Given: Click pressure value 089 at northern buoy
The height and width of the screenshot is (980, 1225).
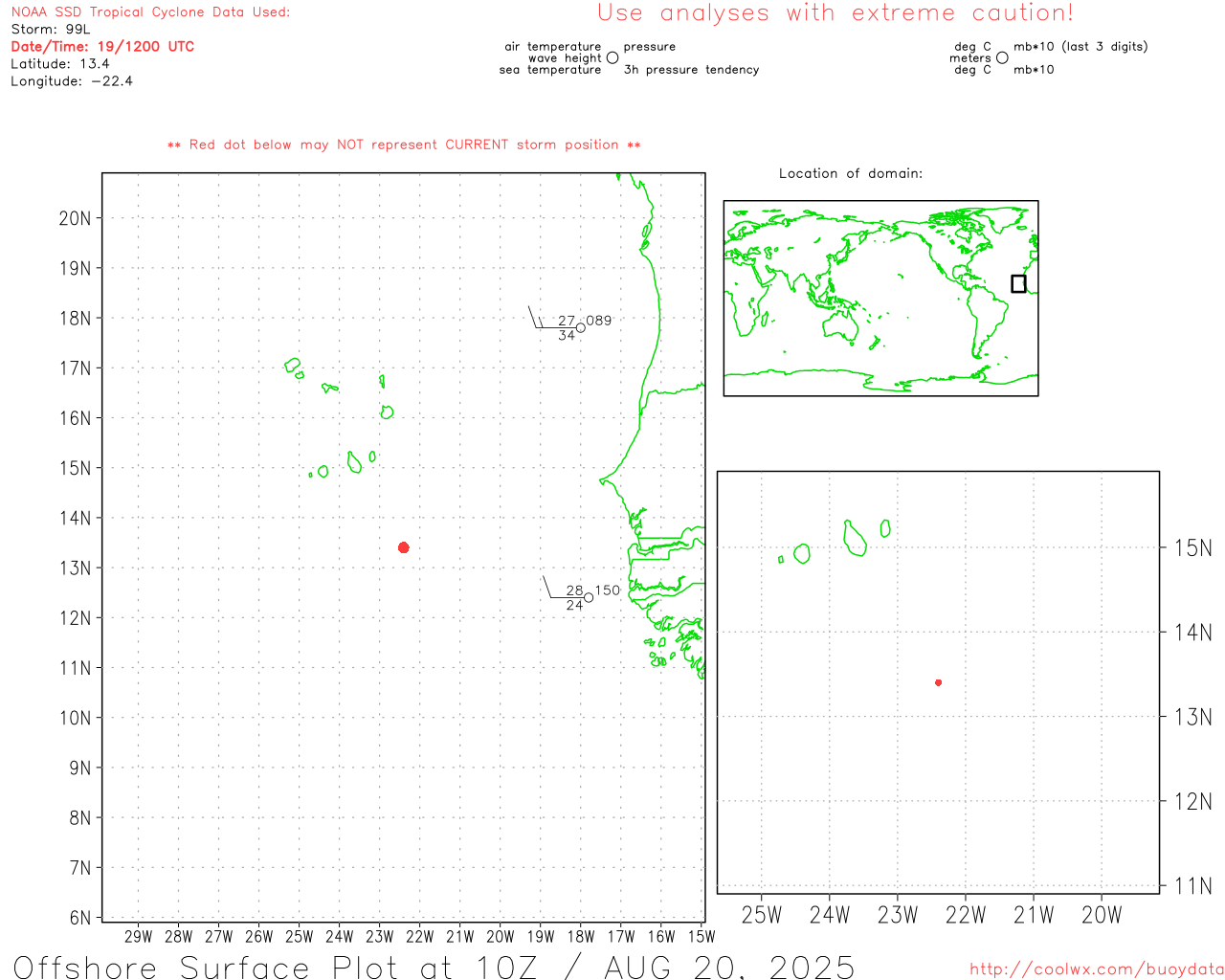Looking at the screenshot, I should coord(599,321).
